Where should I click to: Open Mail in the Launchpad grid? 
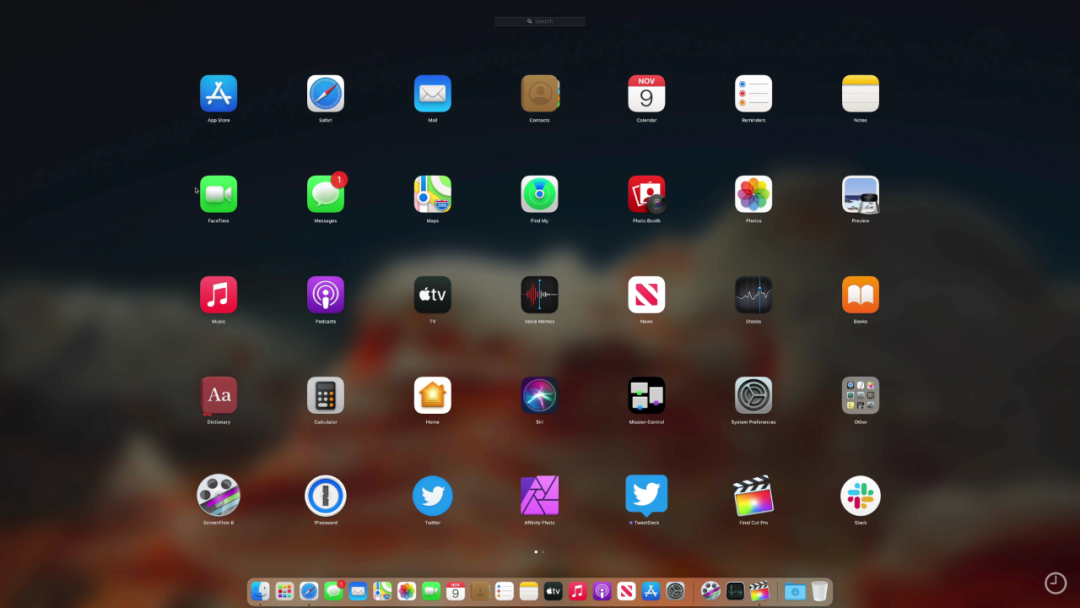(x=433, y=94)
